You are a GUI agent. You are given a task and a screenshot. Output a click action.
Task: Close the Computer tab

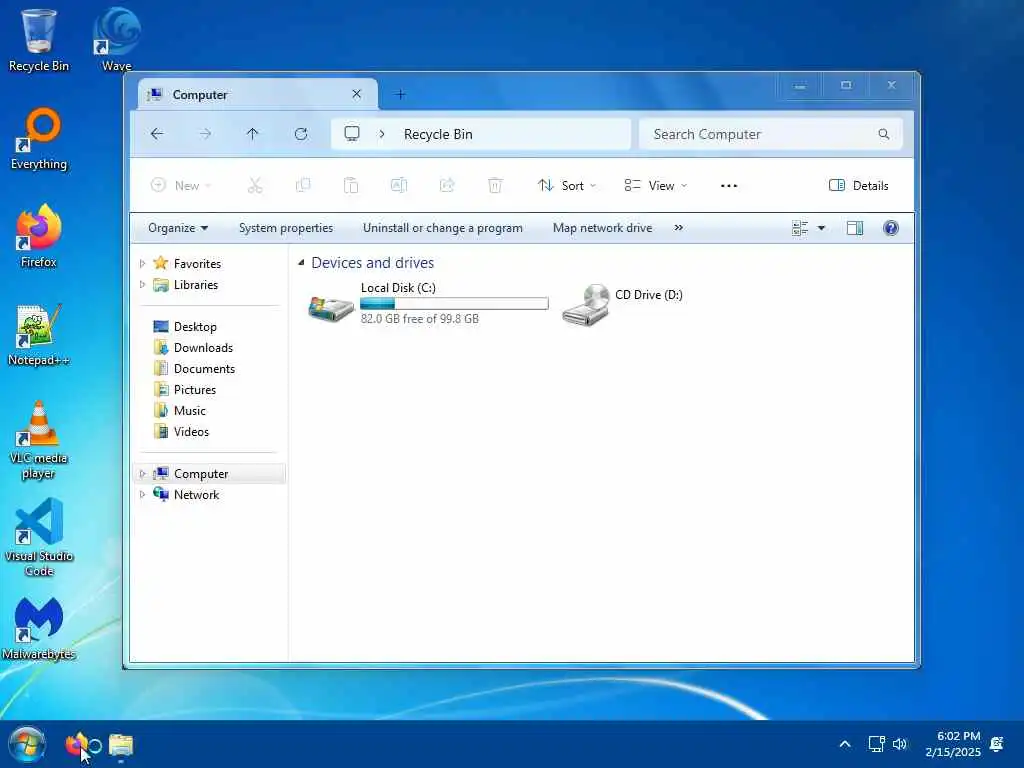pyautogui.click(x=357, y=94)
